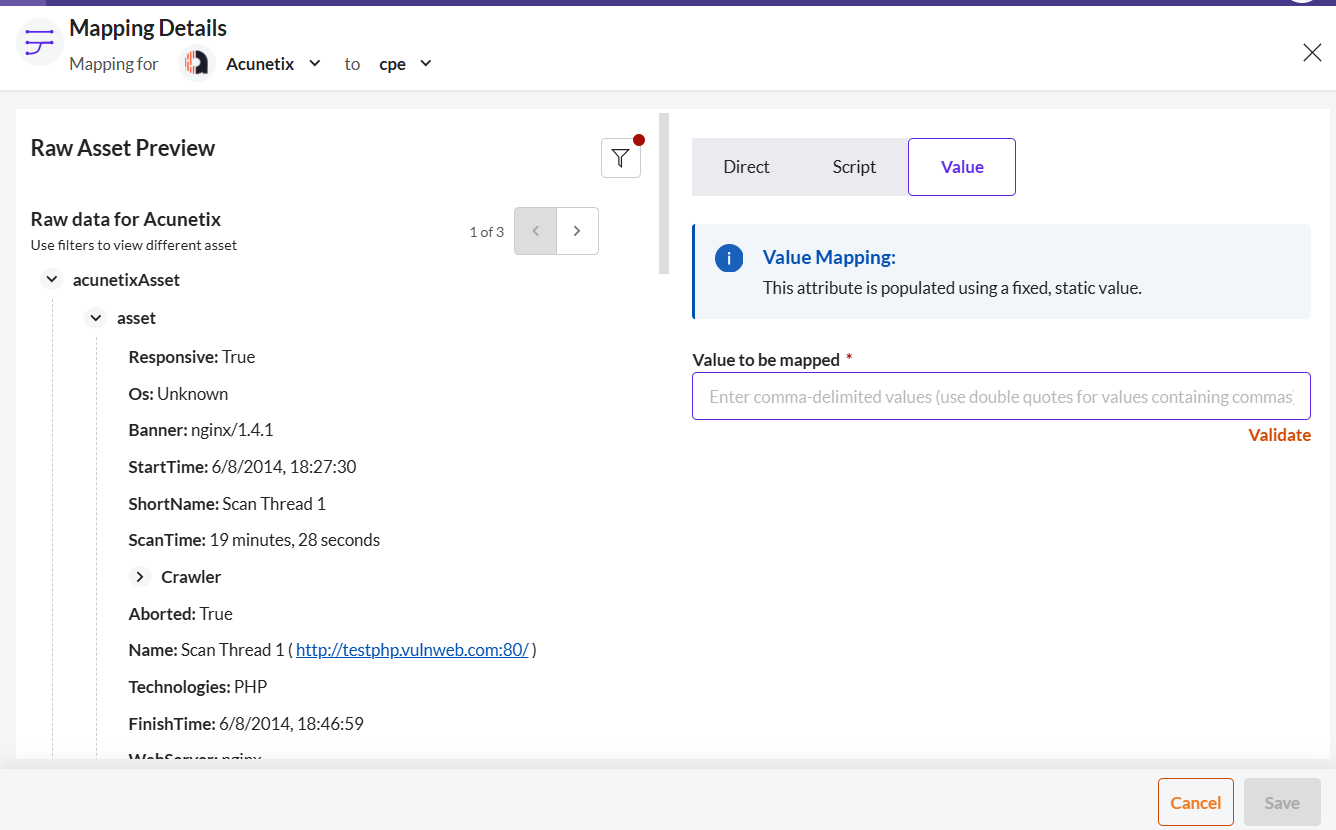Click the Mapping Details flow icon
This screenshot has width=1336, height=830.
click(x=40, y=42)
